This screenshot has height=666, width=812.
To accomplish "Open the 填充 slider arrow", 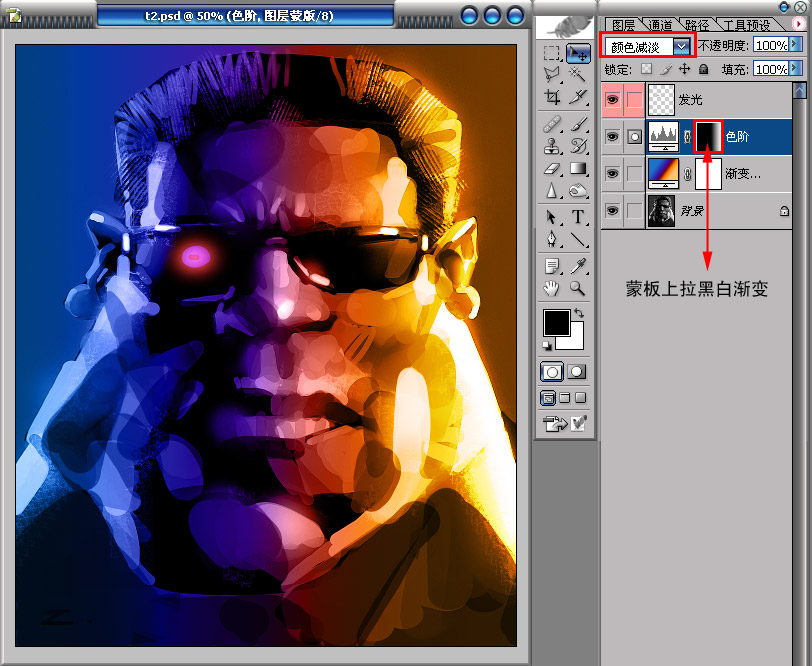I will tap(796, 68).
